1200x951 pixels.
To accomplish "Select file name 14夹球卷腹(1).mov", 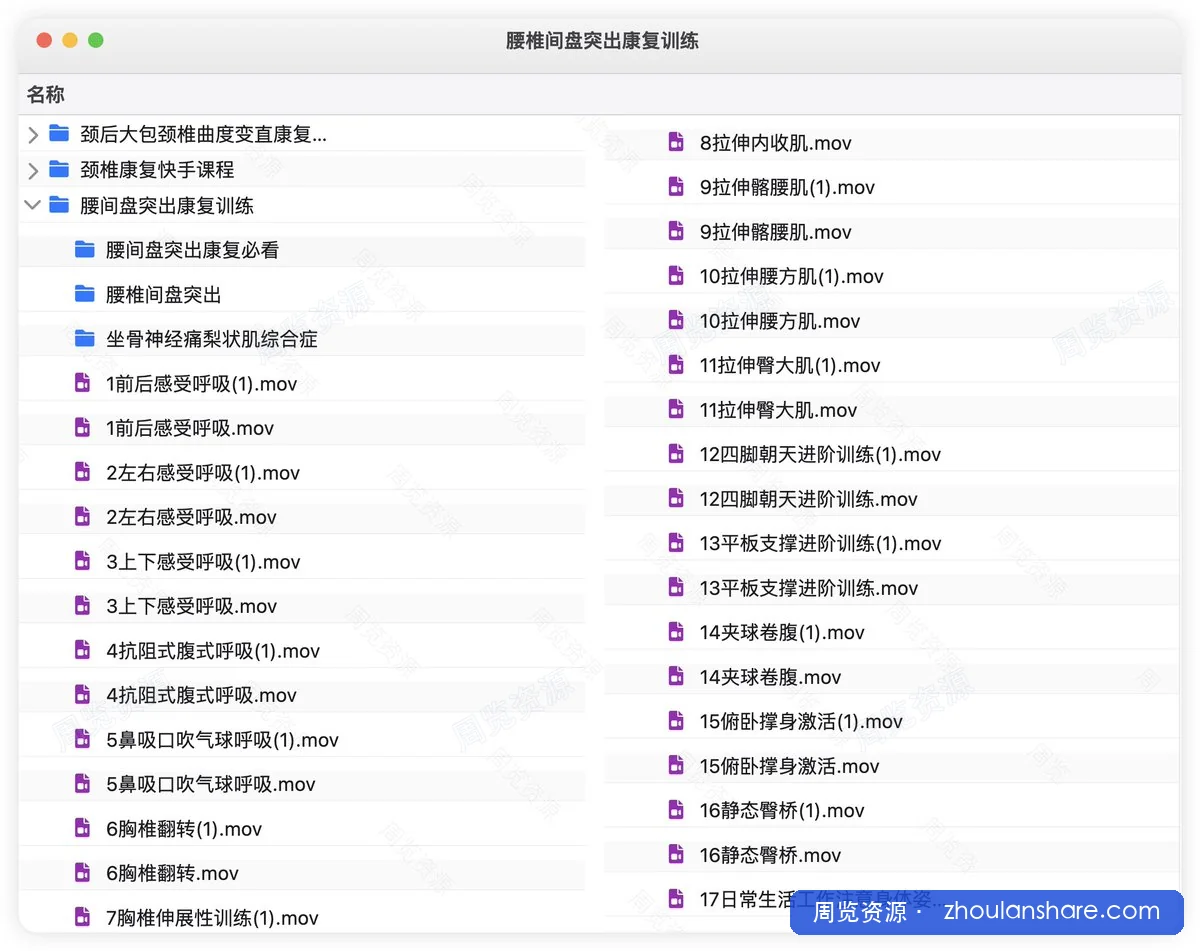I will coord(783,632).
